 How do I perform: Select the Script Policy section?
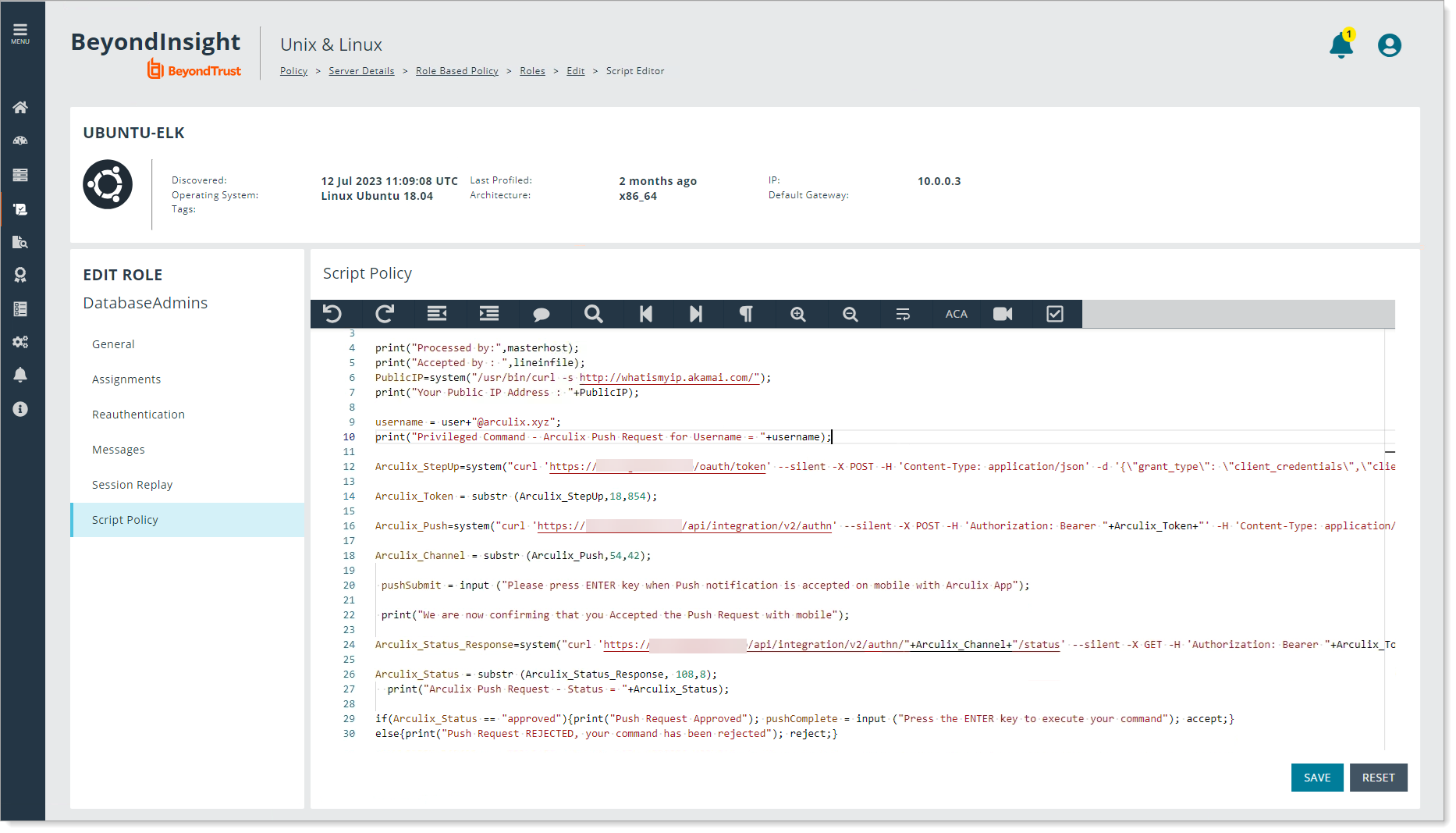[x=187, y=520]
